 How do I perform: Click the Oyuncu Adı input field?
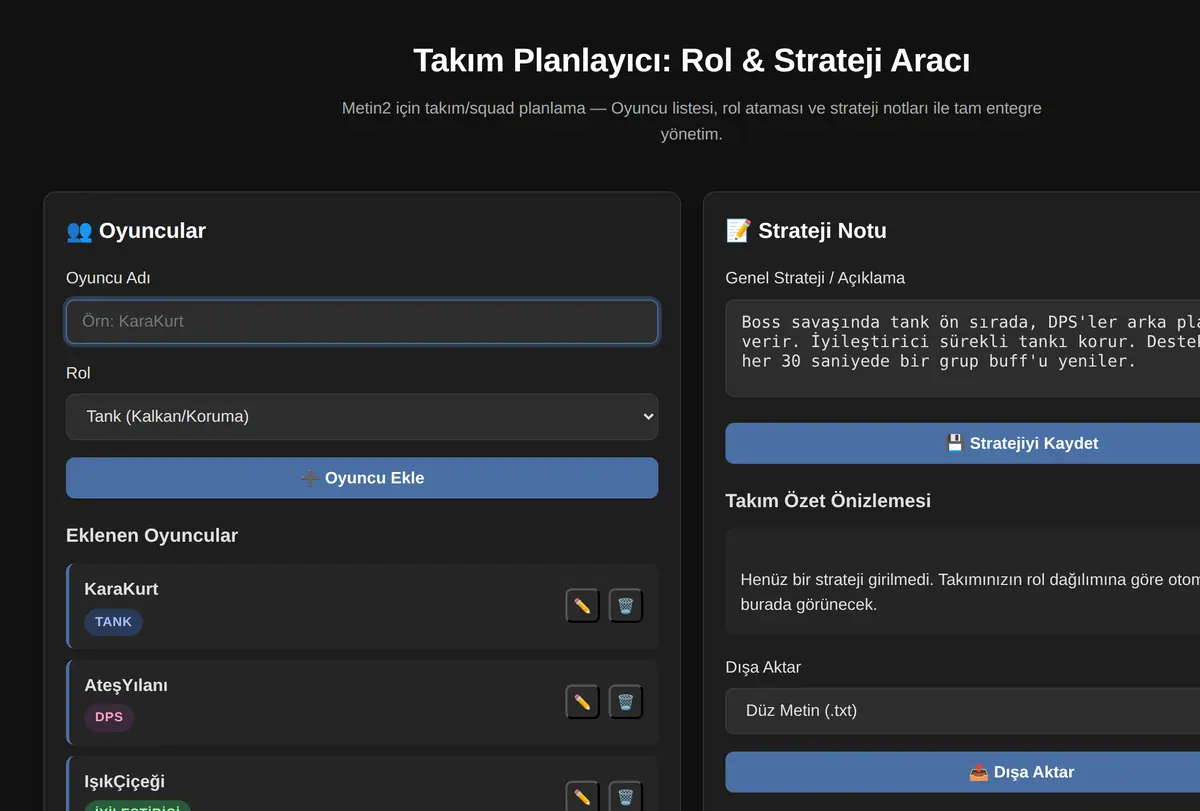(x=362, y=322)
